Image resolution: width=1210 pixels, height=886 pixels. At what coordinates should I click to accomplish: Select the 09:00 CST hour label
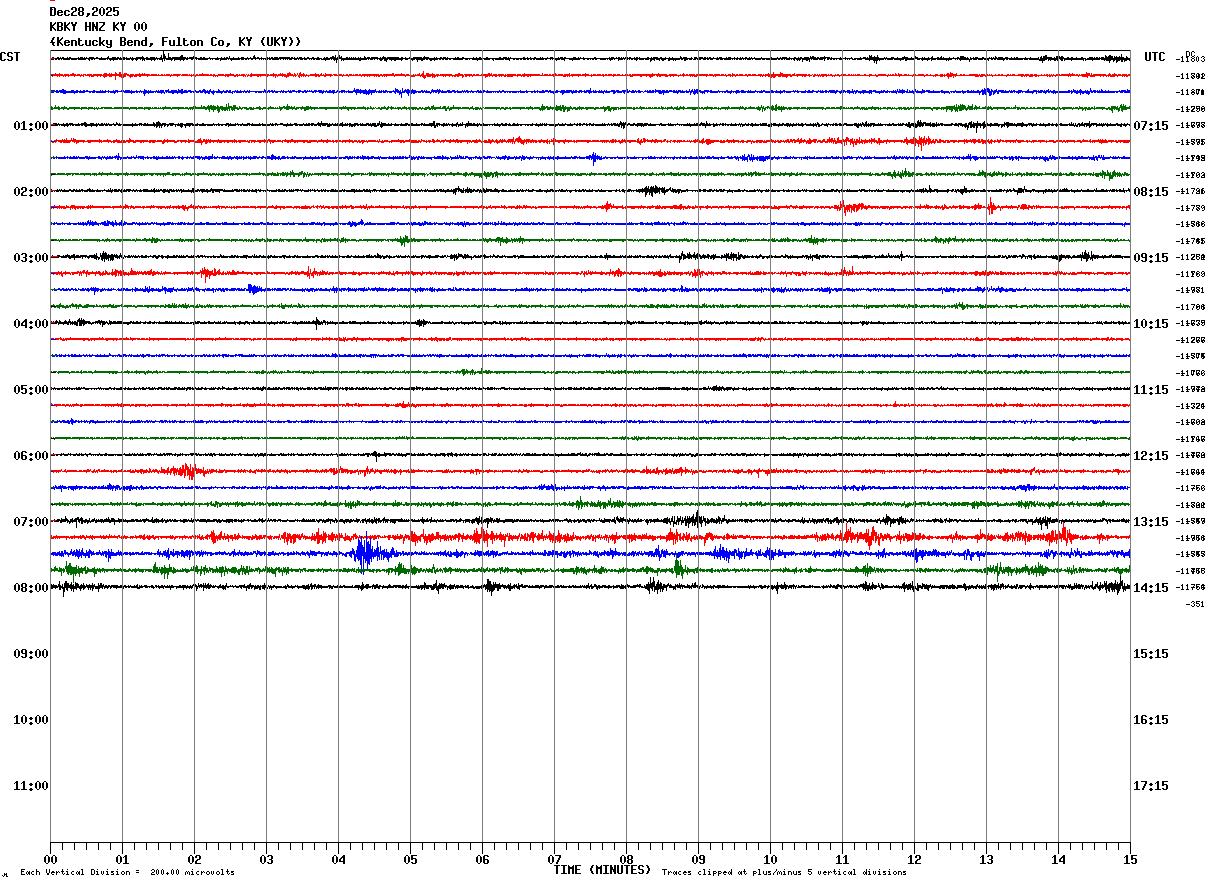click(x=31, y=654)
